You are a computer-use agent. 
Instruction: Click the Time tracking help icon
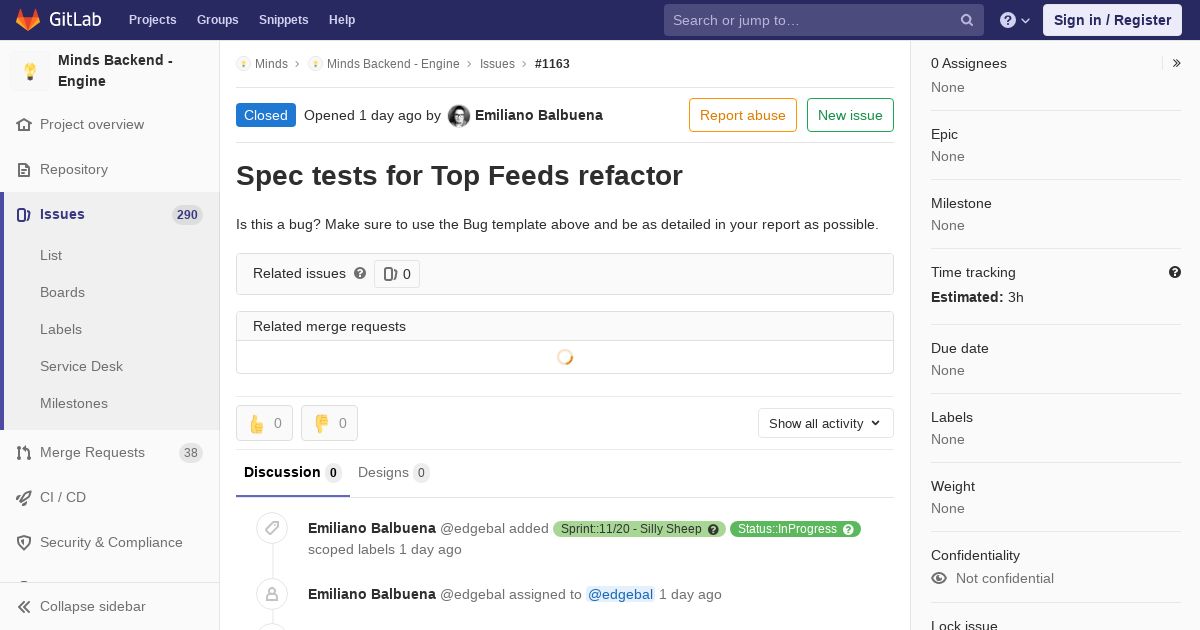(x=1175, y=272)
